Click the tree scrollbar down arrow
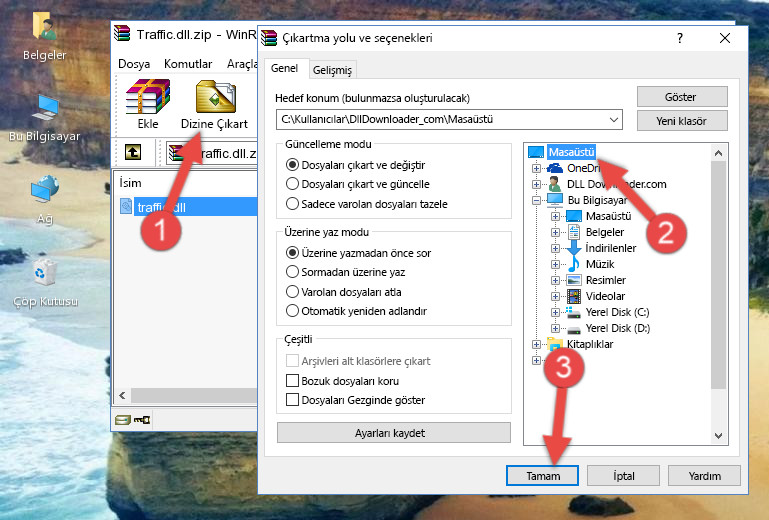Image resolution: width=769 pixels, height=520 pixels. point(718,436)
